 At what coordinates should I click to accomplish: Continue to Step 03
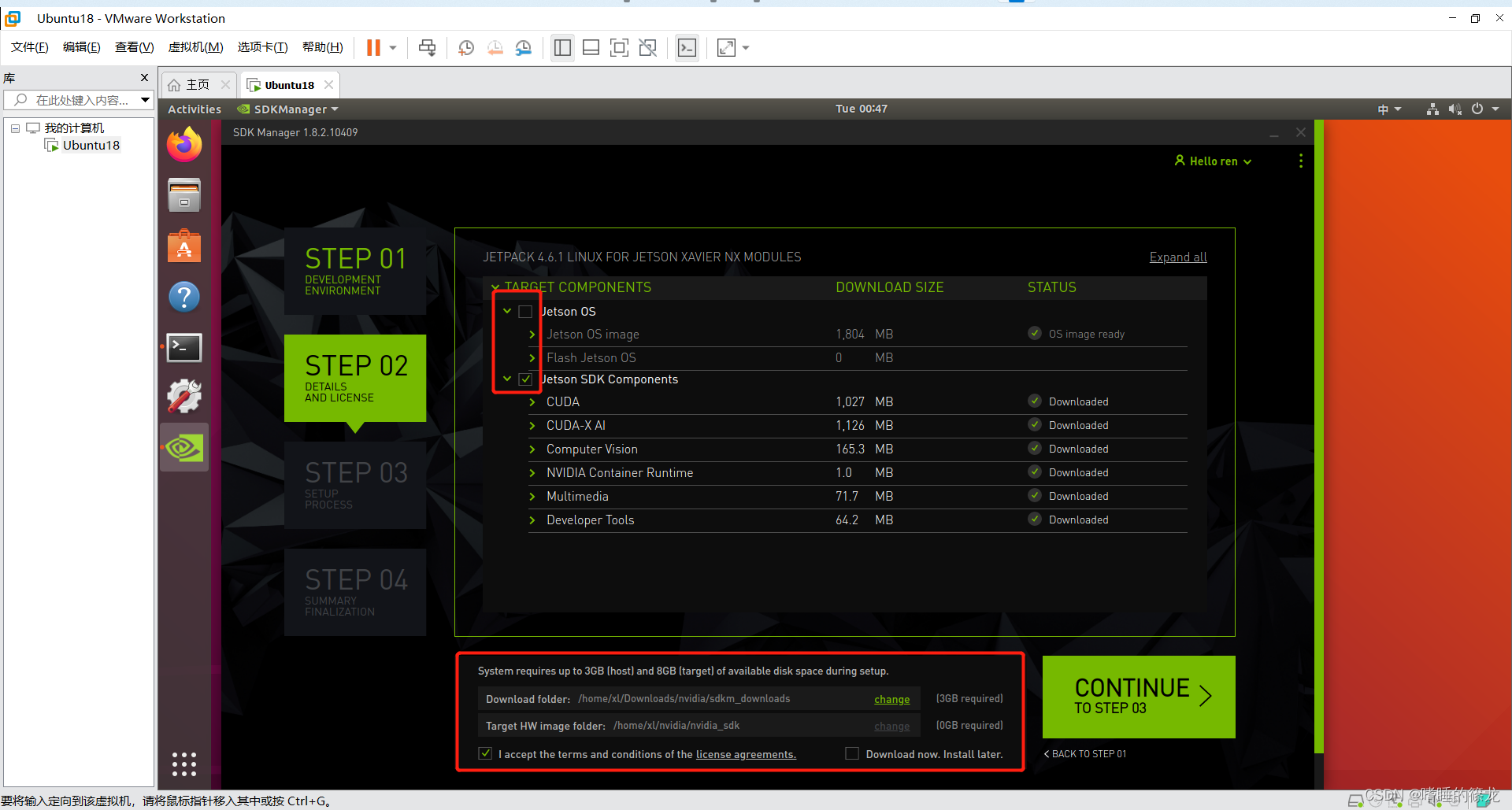pyautogui.click(x=1139, y=697)
